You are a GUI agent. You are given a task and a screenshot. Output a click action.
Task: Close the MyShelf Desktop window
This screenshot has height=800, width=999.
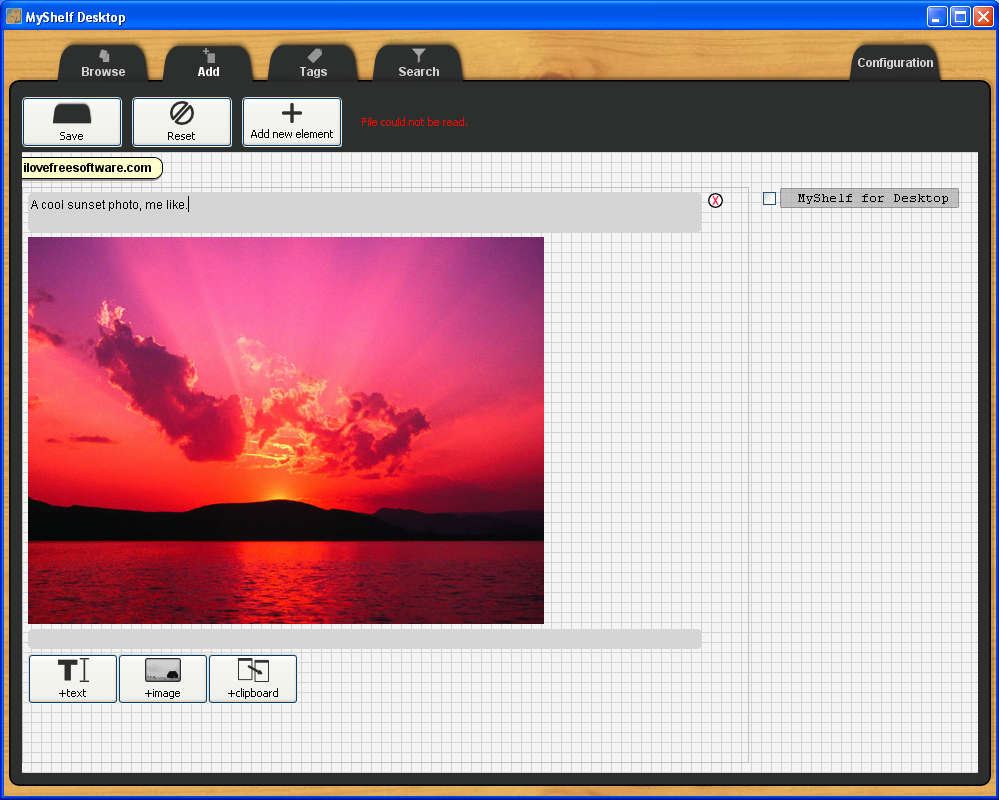983,17
